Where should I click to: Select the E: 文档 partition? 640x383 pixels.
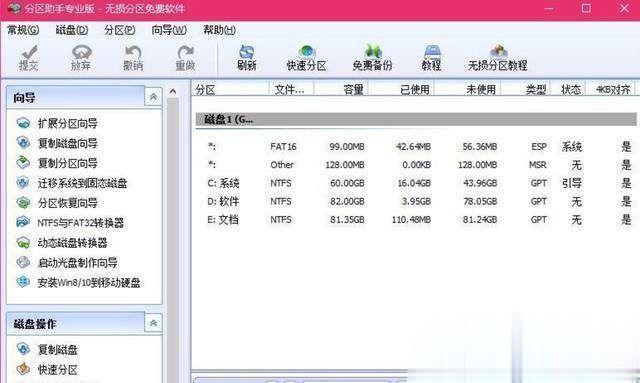[x=416, y=220]
